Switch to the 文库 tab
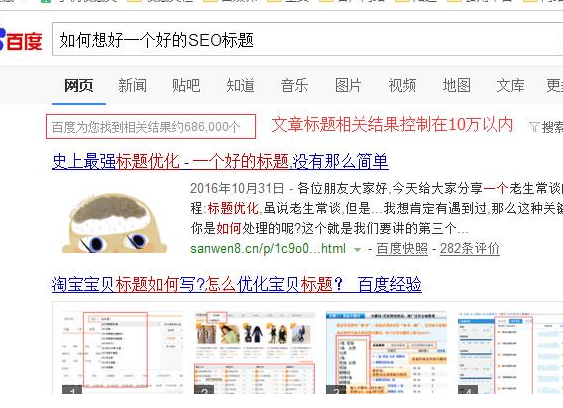The height and width of the screenshot is (408, 563). [x=510, y=85]
